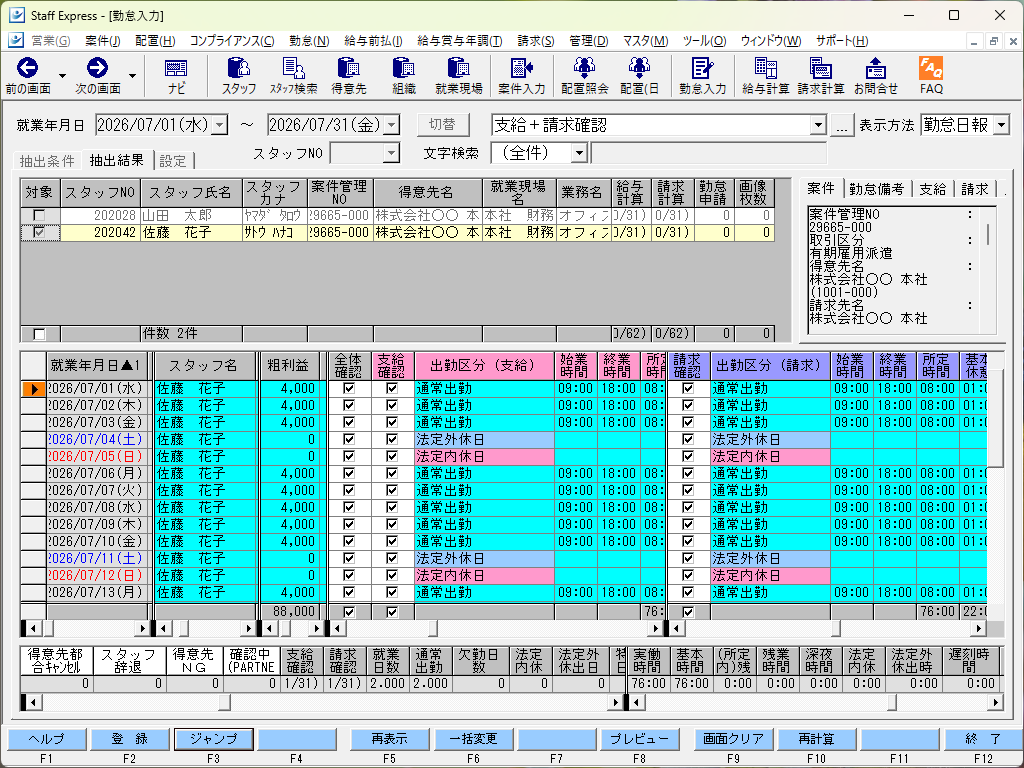Toggle 請求確認 checkbox for 2026/07/10(金)
Viewport: 1024px width, 768px height.
(688, 541)
